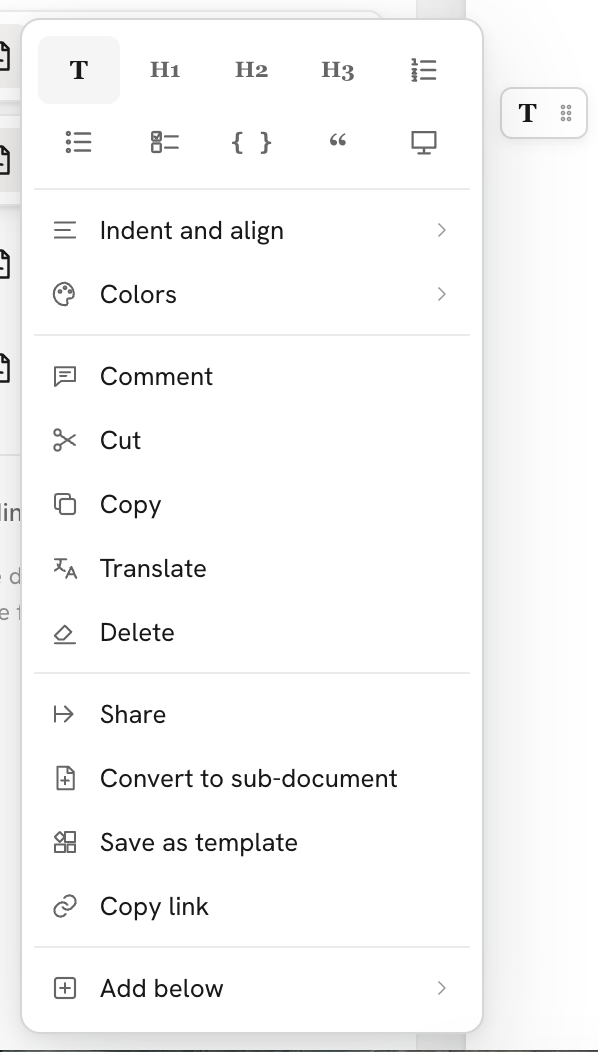
Task: Convert block to Heading 1
Action: click(x=165, y=70)
